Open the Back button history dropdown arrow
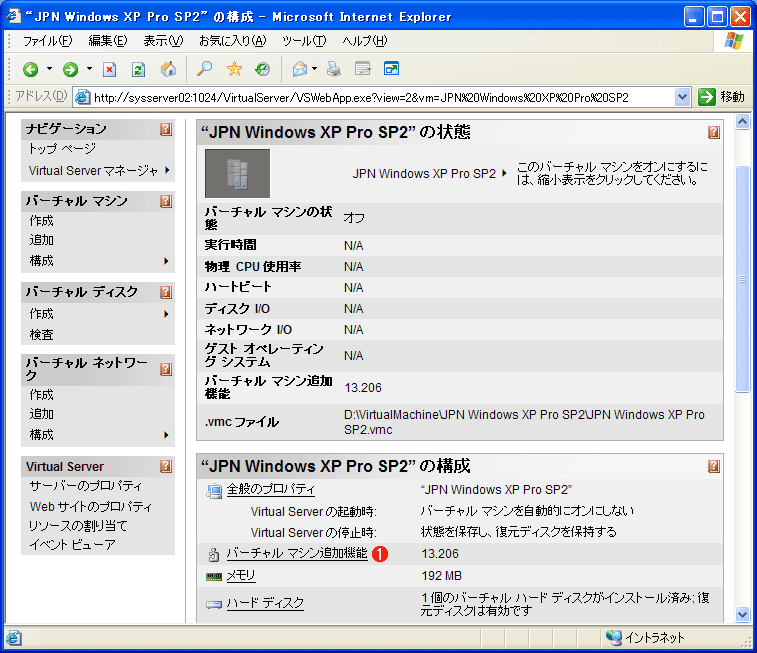This screenshot has width=757, height=653. coord(49,69)
